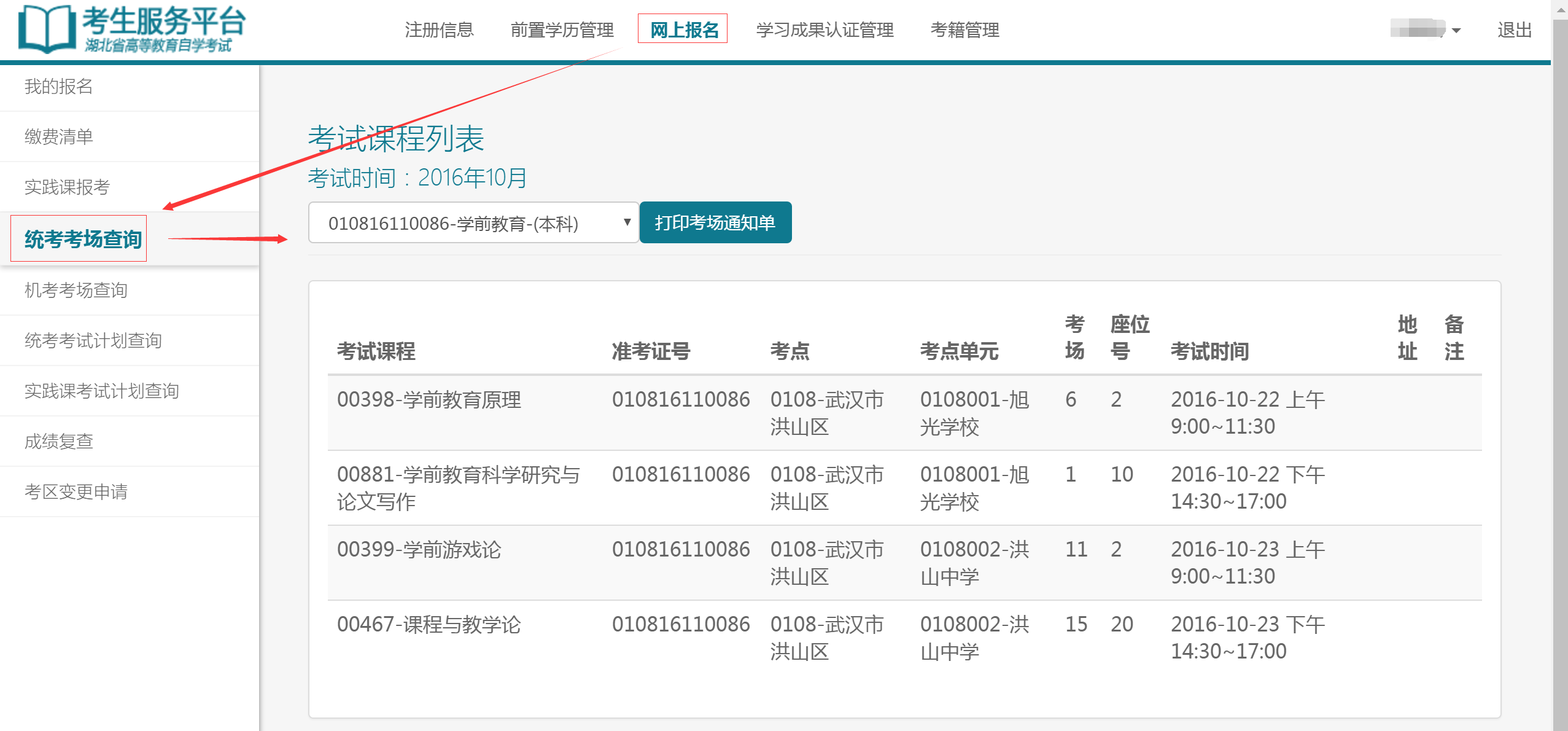This screenshot has width=1568, height=731.
Task: Open 学习成果认证管理 menu
Action: click(825, 29)
